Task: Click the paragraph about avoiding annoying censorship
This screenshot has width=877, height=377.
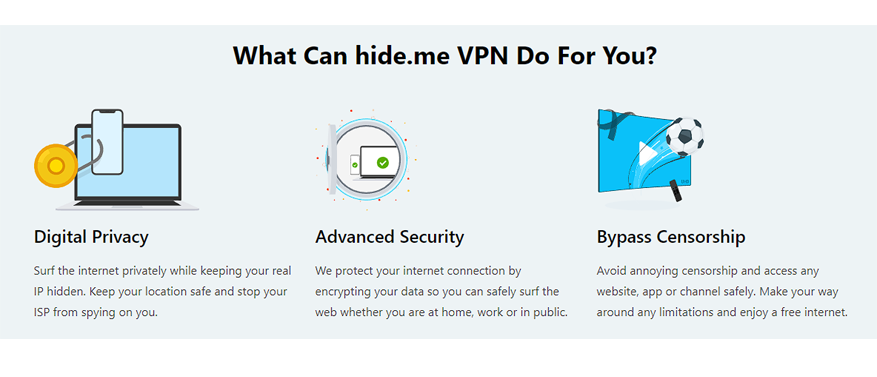Action: tap(722, 291)
